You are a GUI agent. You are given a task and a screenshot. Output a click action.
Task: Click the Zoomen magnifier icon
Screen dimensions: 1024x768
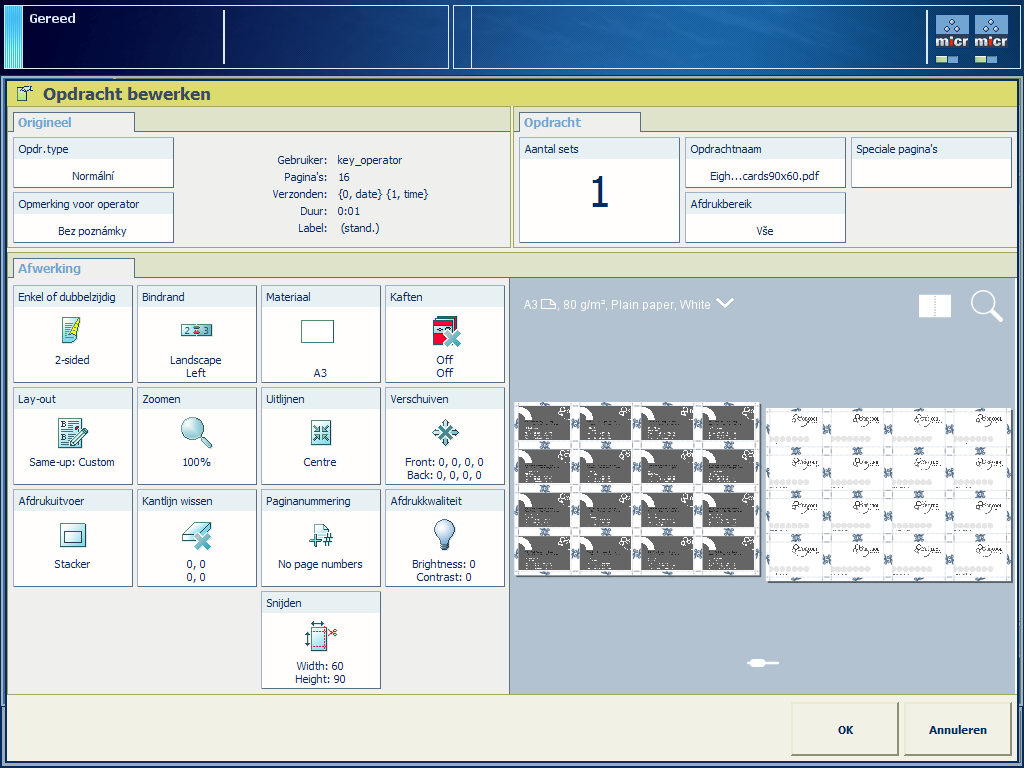(x=196, y=433)
